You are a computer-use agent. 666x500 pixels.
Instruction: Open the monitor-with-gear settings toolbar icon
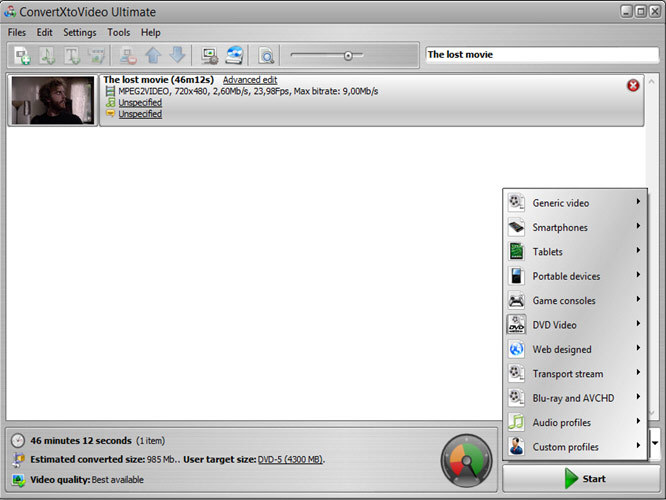click(209, 55)
